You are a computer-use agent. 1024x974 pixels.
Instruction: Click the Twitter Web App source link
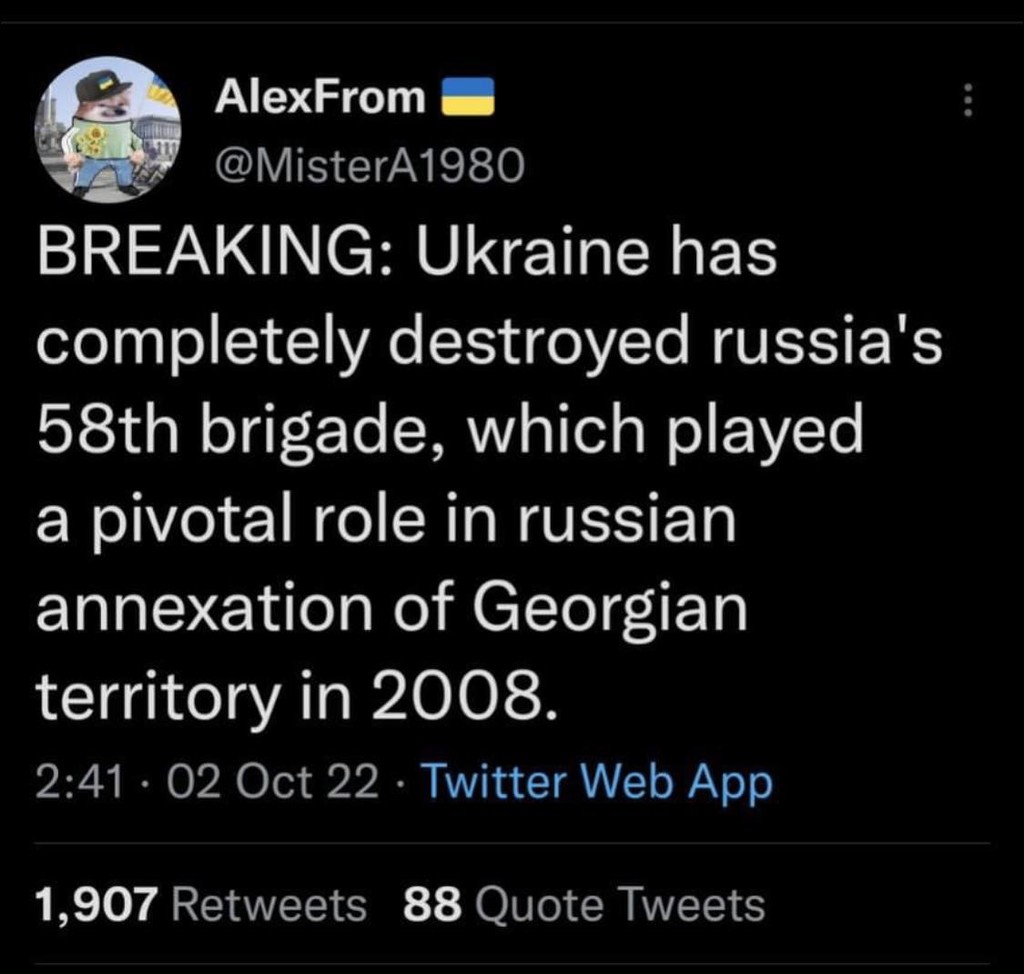[598, 783]
